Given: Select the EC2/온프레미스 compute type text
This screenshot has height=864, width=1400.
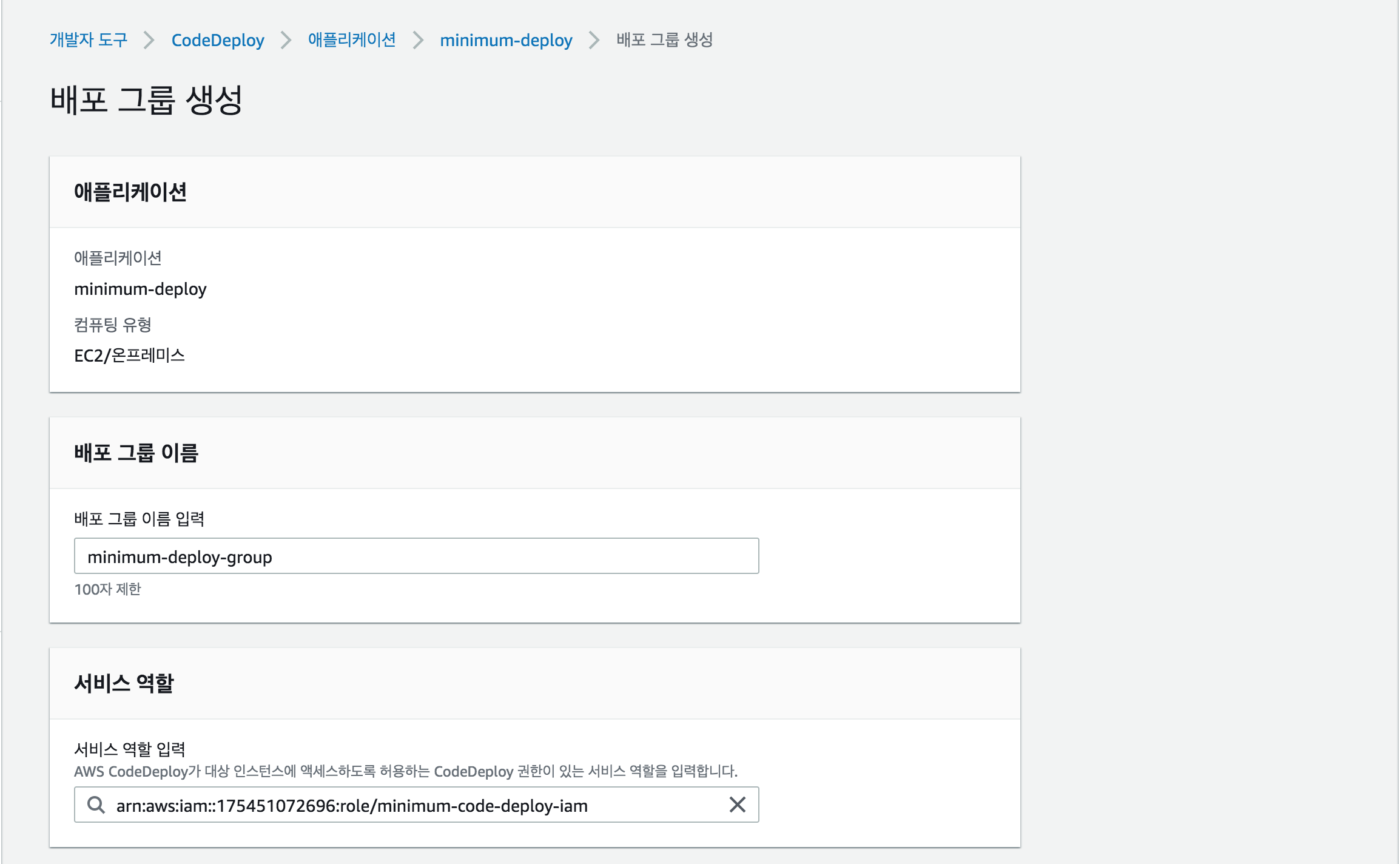Looking at the screenshot, I should click(x=129, y=356).
